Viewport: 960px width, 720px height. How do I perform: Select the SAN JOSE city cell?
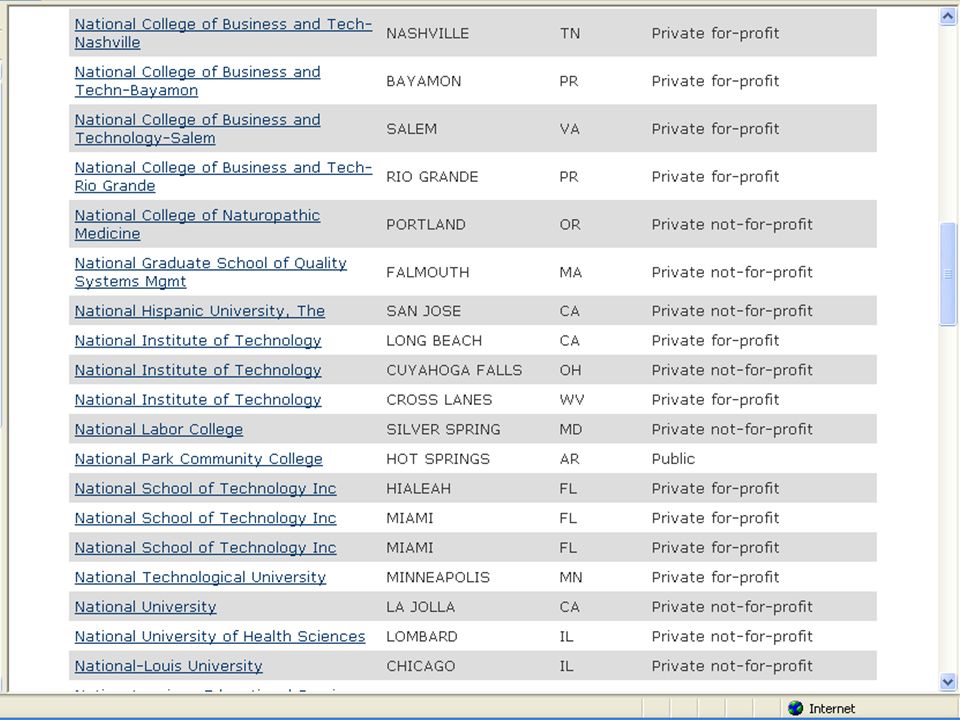pyautogui.click(x=423, y=311)
